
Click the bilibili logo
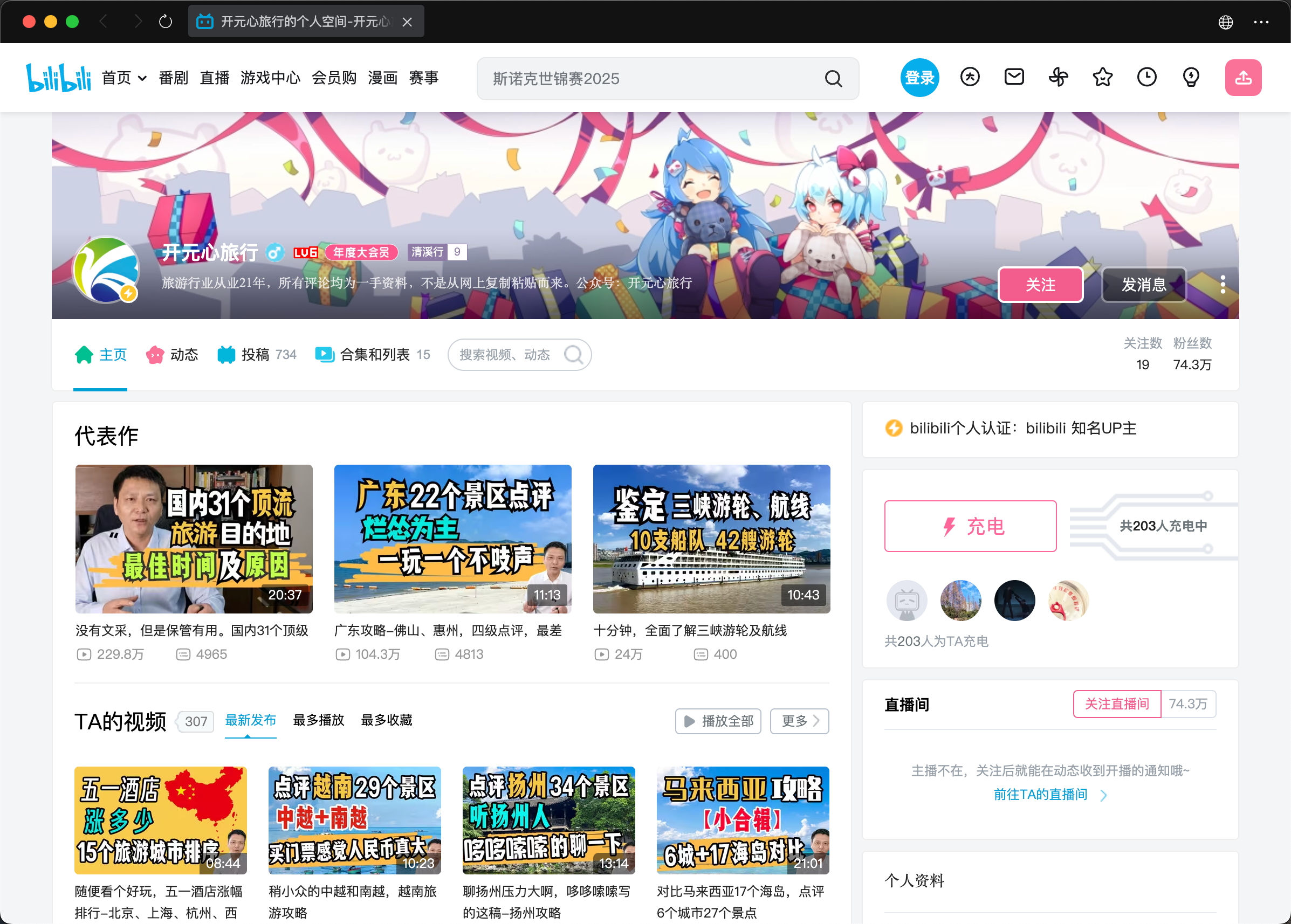58,78
